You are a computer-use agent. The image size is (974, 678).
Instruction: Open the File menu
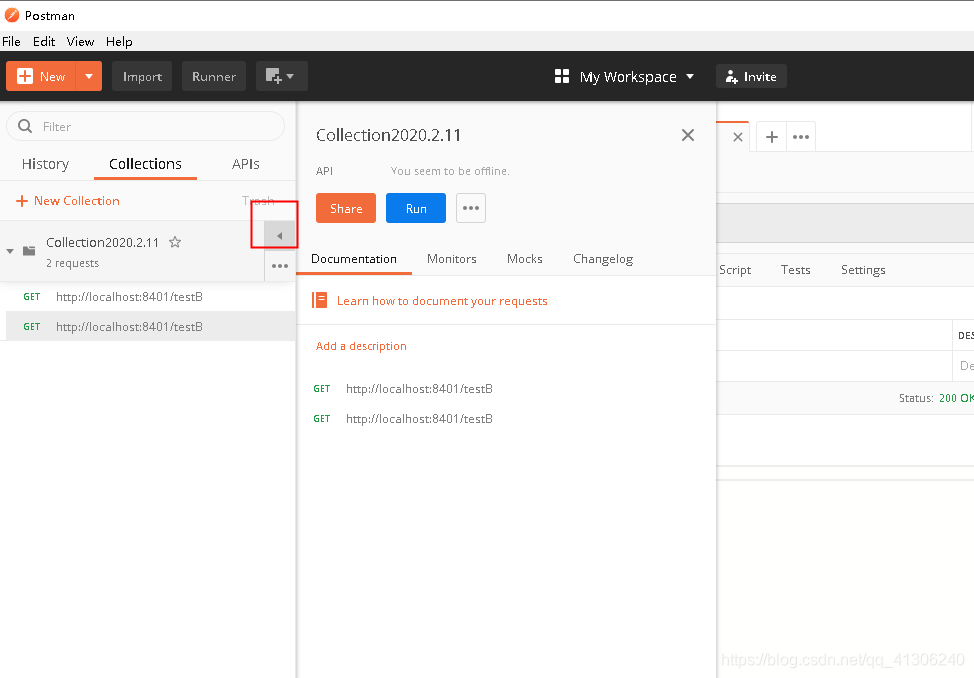coord(11,42)
